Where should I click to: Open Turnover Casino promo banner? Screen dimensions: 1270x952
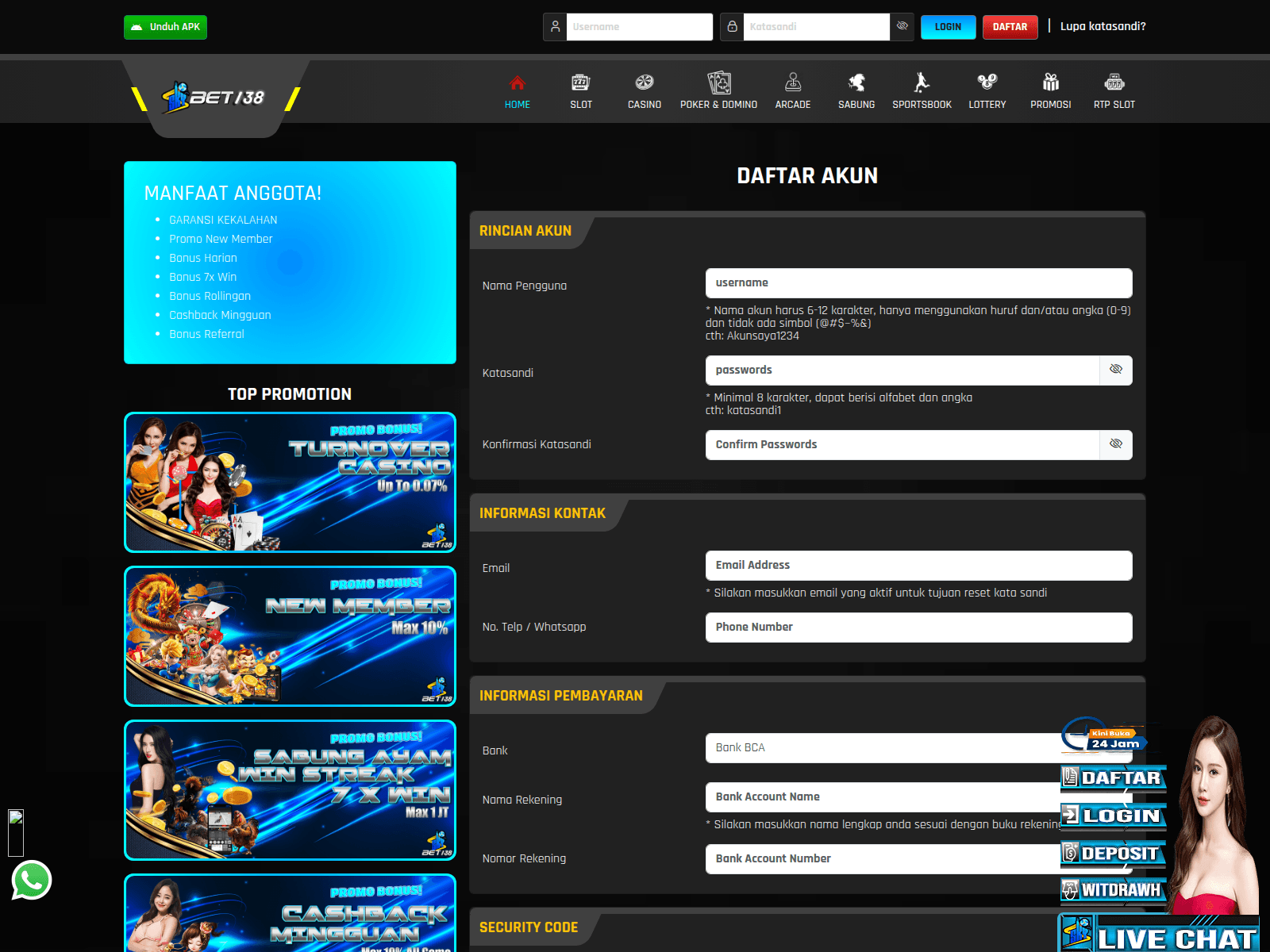click(x=290, y=482)
